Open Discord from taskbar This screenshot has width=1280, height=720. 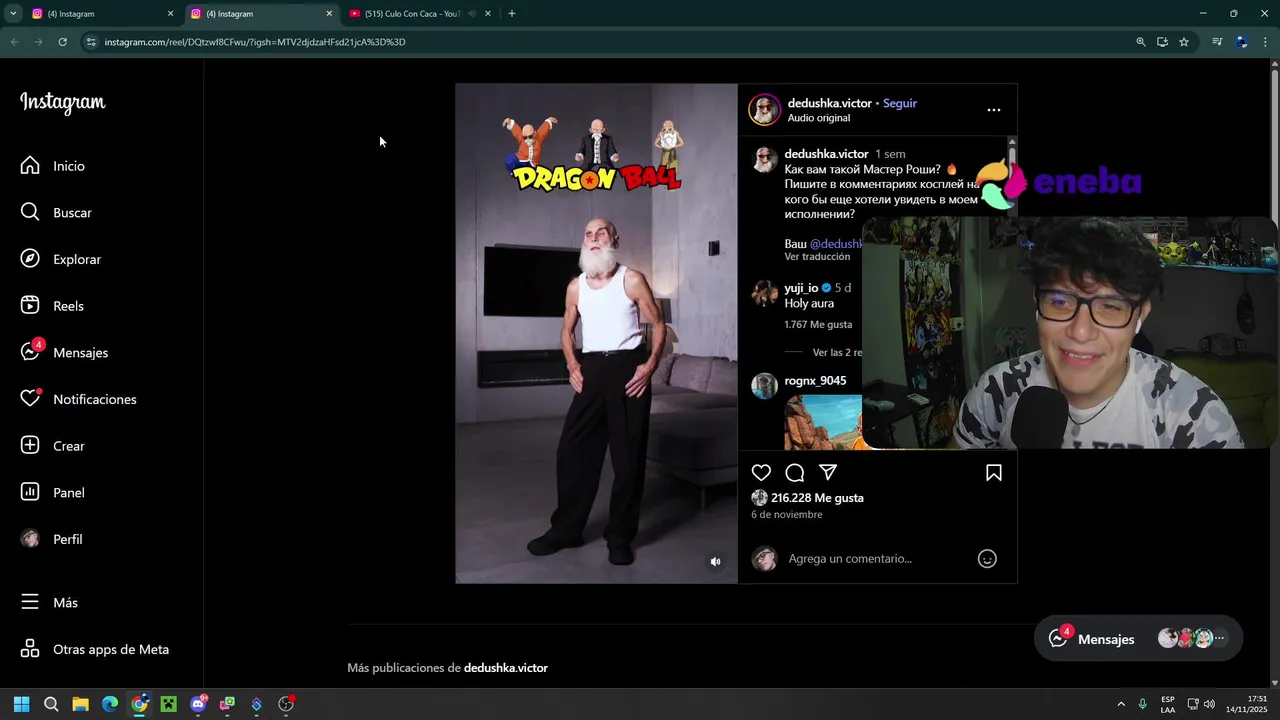[x=198, y=704]
